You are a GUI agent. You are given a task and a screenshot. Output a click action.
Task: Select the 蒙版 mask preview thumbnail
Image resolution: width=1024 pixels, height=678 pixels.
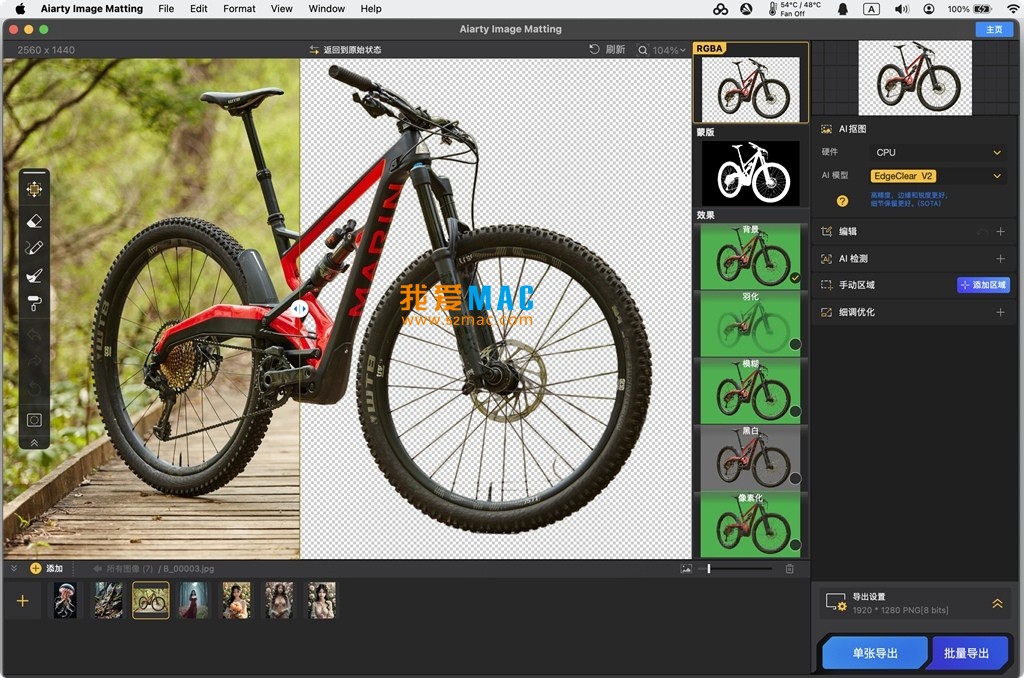(750, 173)
